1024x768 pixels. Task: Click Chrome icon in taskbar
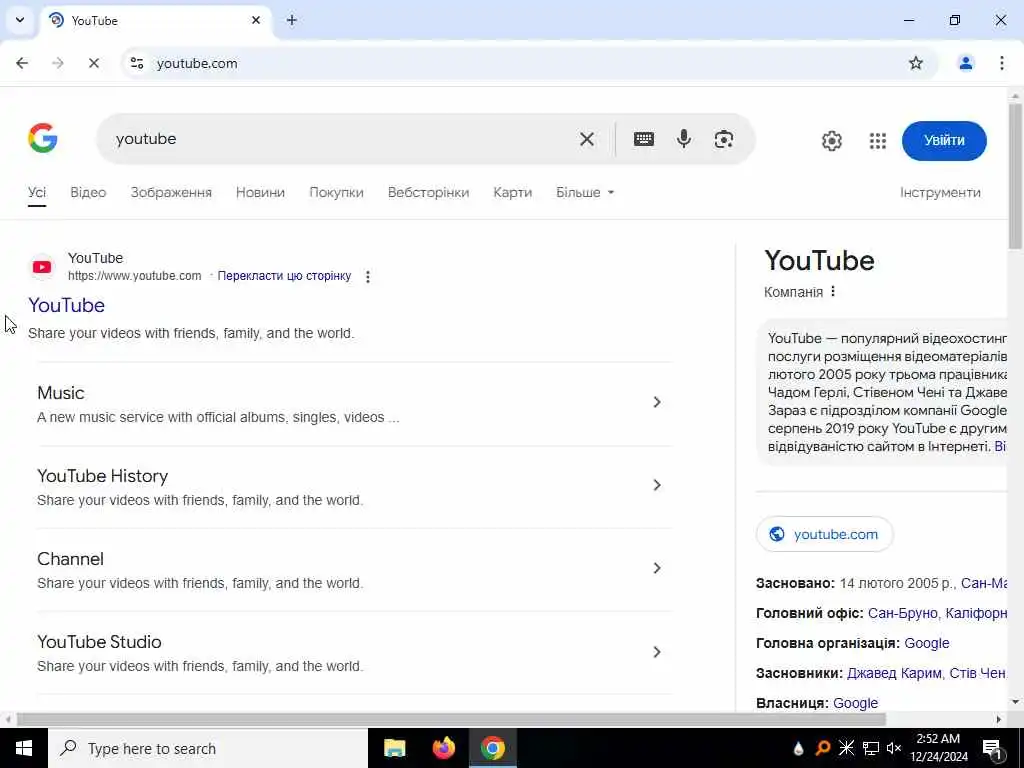pyautogui.click(x=493, y=748)
